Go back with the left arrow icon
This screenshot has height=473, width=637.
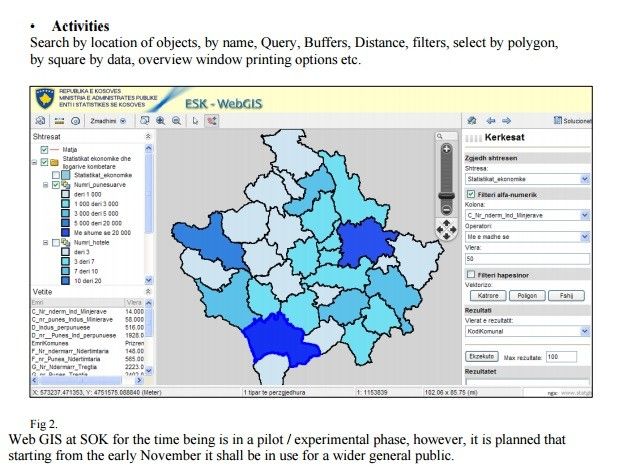pos(490,120)
